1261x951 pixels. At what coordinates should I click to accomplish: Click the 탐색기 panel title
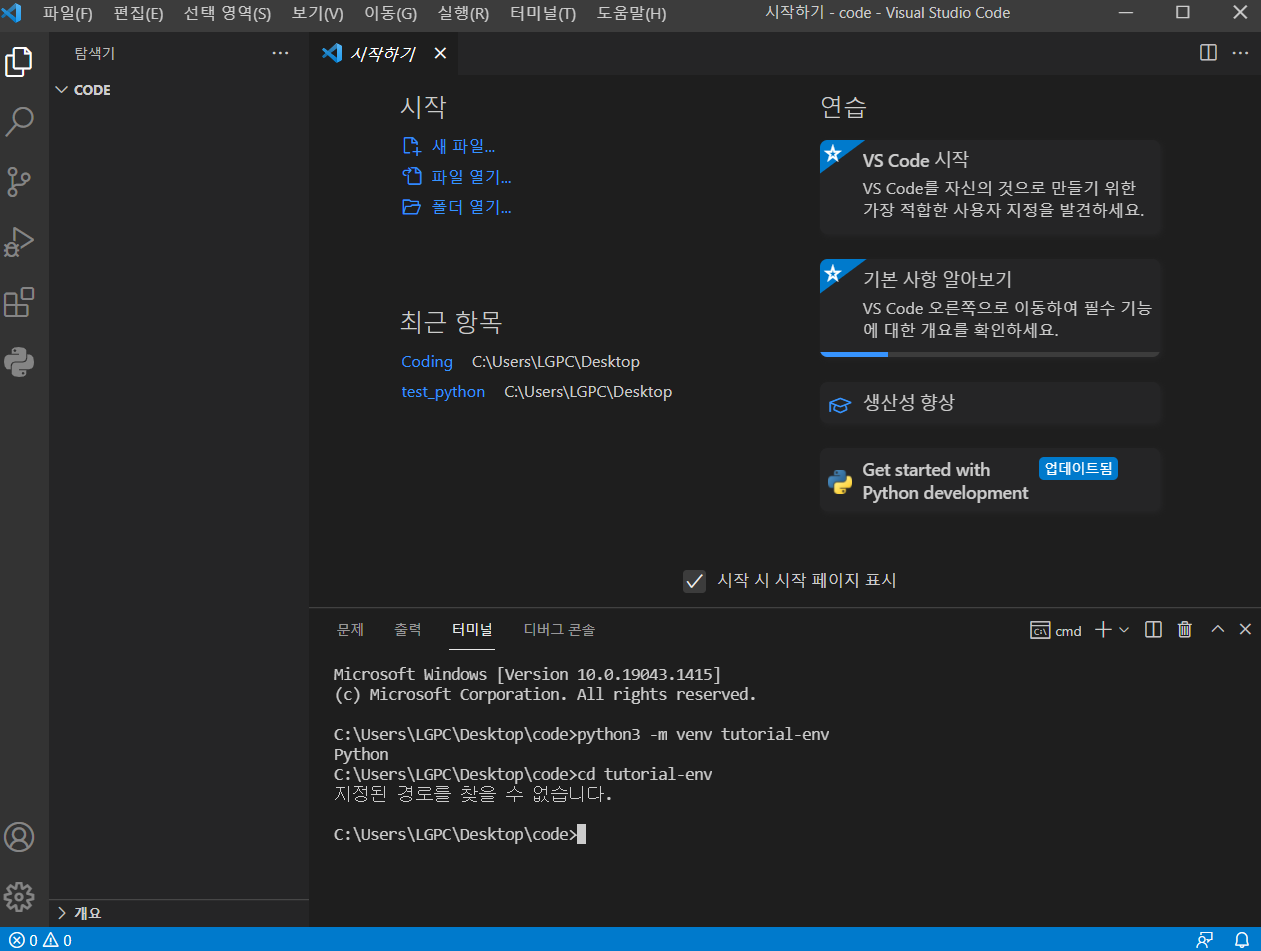(95, 54)
